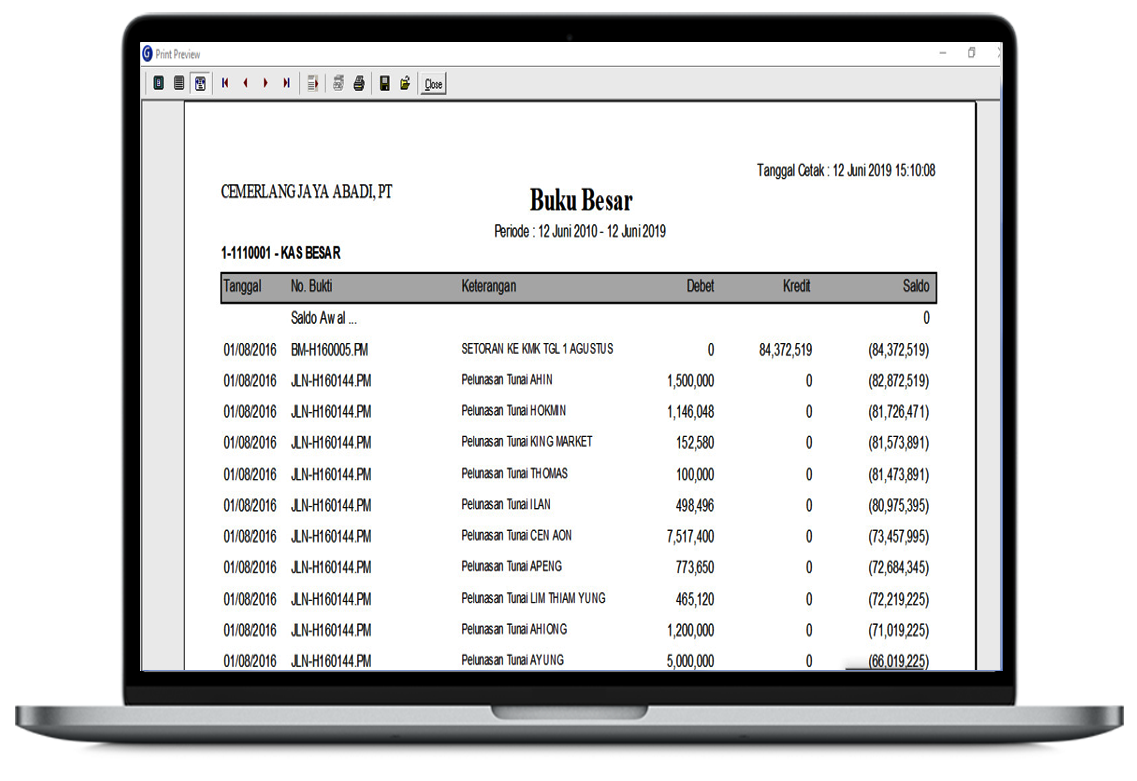
Task: Jump to the first page of report
Action: coord(225,84)
